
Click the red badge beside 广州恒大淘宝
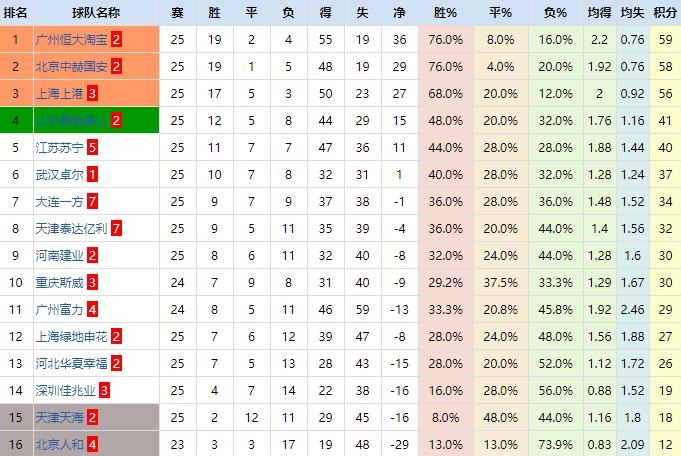pyautogui.click(x=117, y=40)
